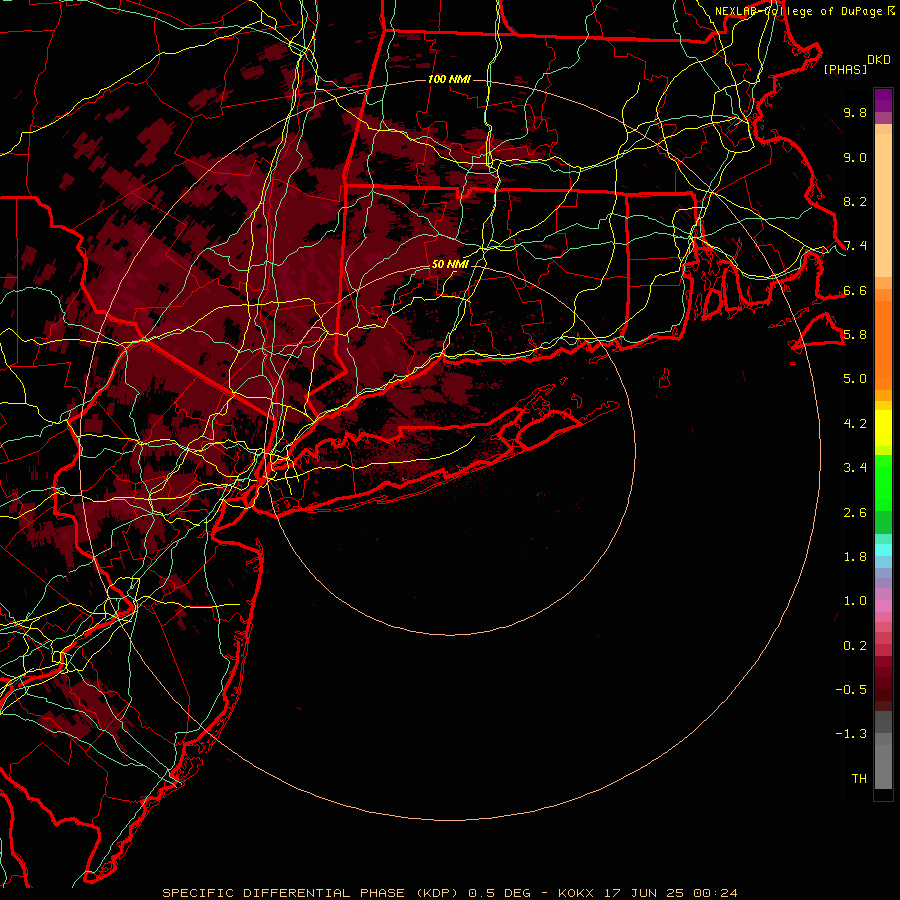Image resolution: width=900 pixels, height=900 pixels.
Task: Click the 8.2 value on the scale
Action: point(855,201)
